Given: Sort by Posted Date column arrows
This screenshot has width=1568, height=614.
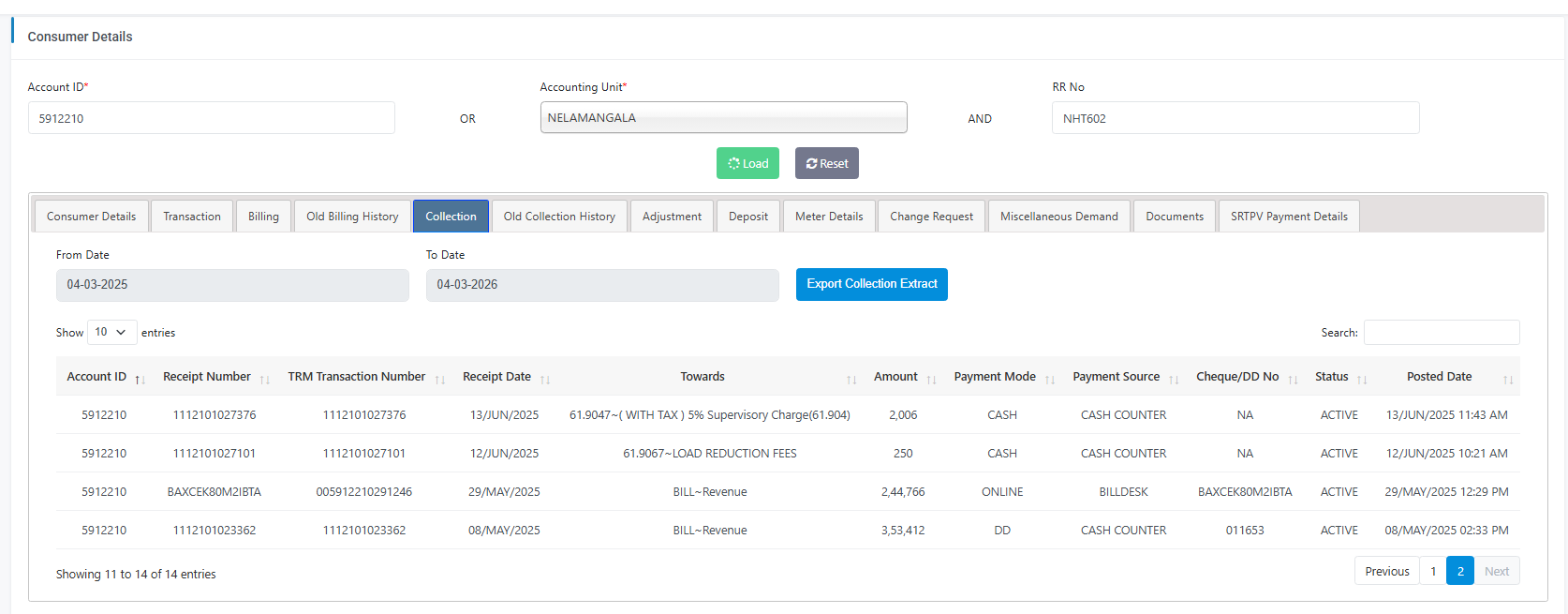Looking at the screenshot, I should pyautogui.click(x=1507, y=380).
